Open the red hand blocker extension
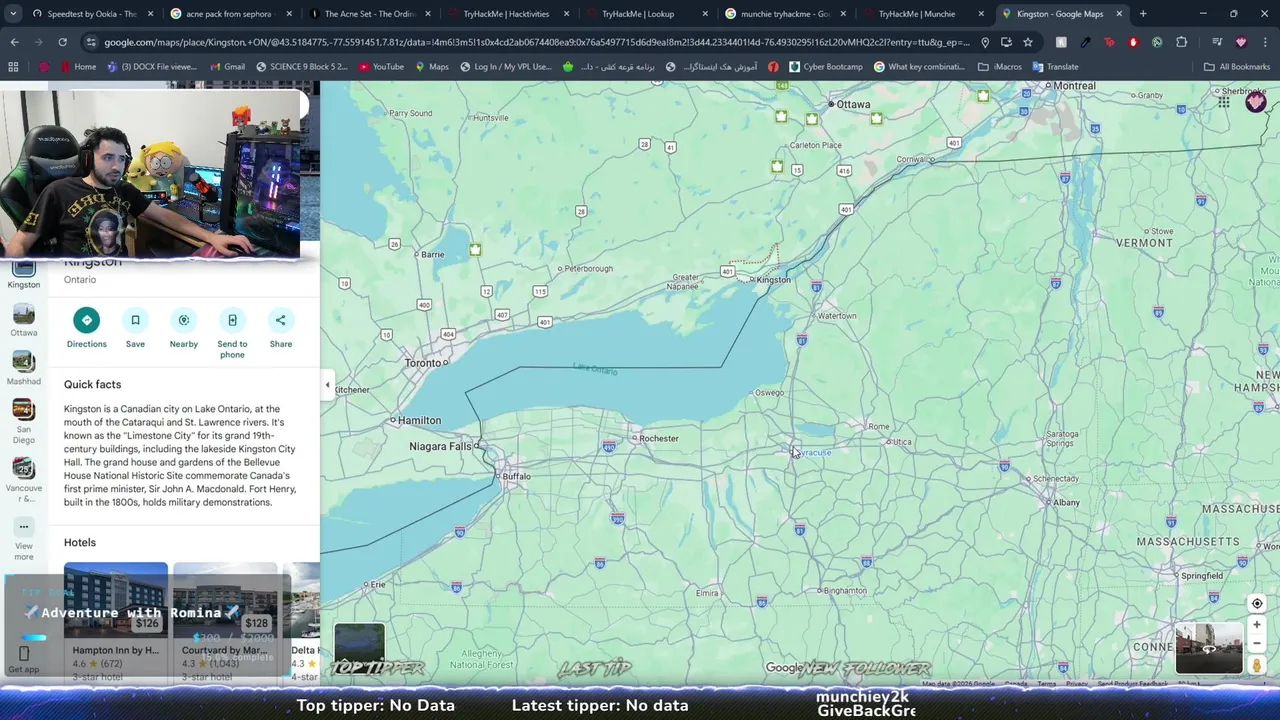1280x720 pixels. pyautogui.click(x=1134, y=42)
